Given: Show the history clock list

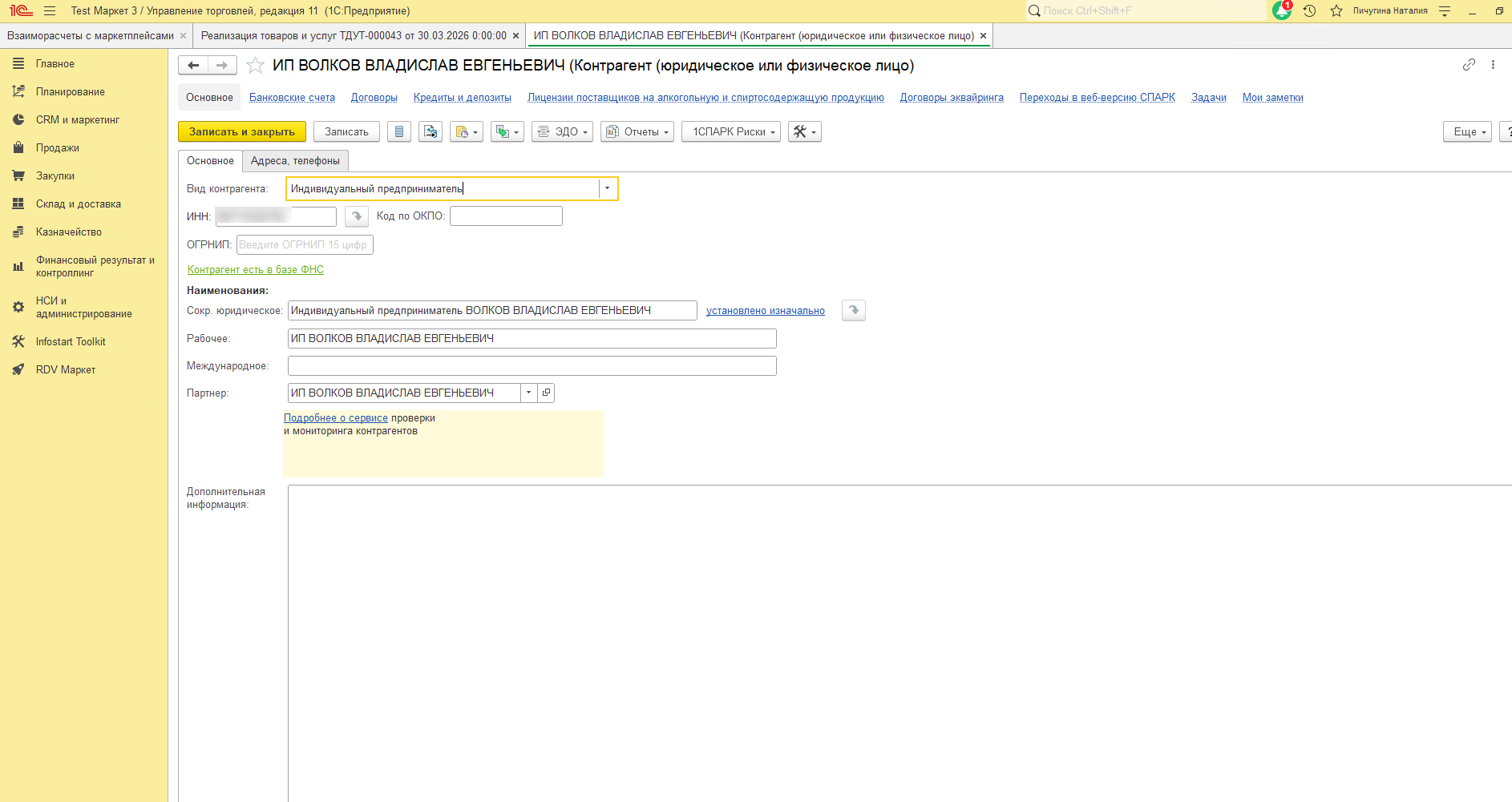Looking at the screenshot, I should click(x=1309, y=11).
